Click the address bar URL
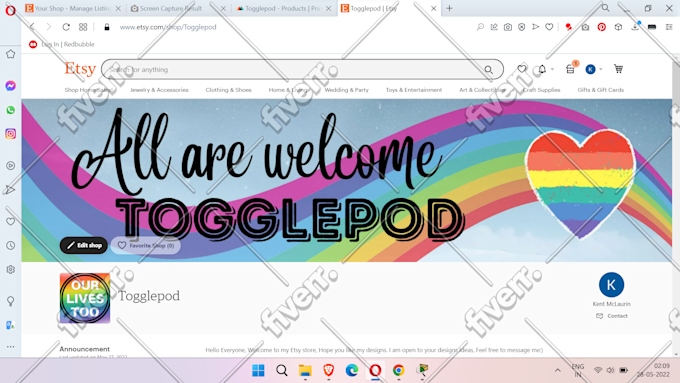Viewport: 680px width, 383px height. pyautogui.click(x=168, y=27)
